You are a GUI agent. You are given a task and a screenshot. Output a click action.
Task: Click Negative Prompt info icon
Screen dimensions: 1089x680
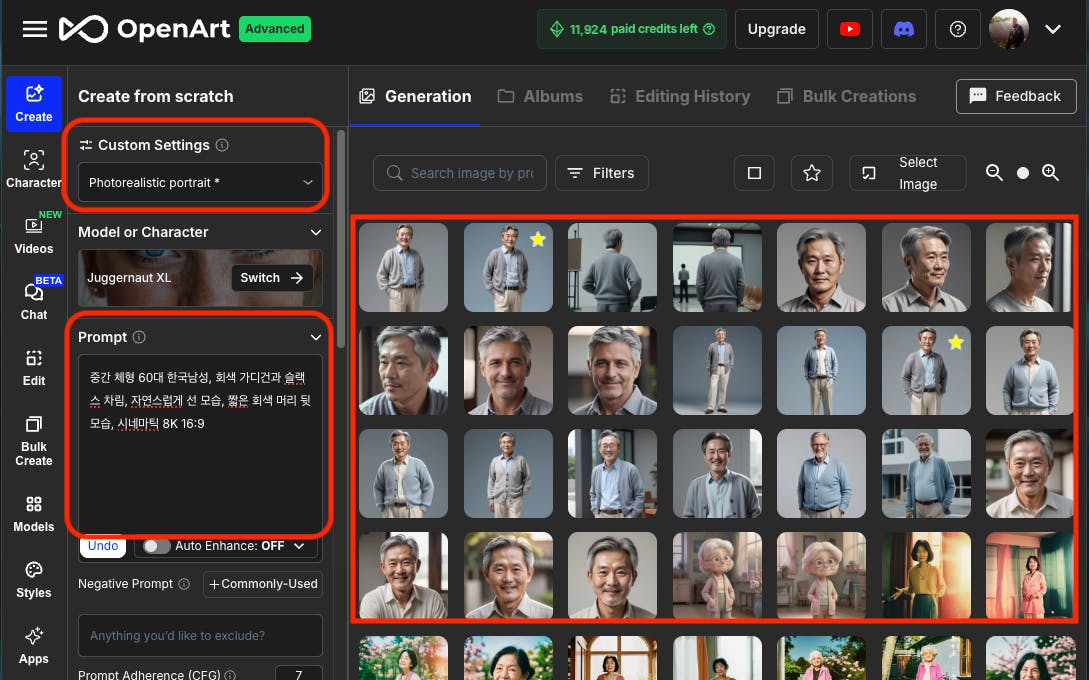coord(184,584)
